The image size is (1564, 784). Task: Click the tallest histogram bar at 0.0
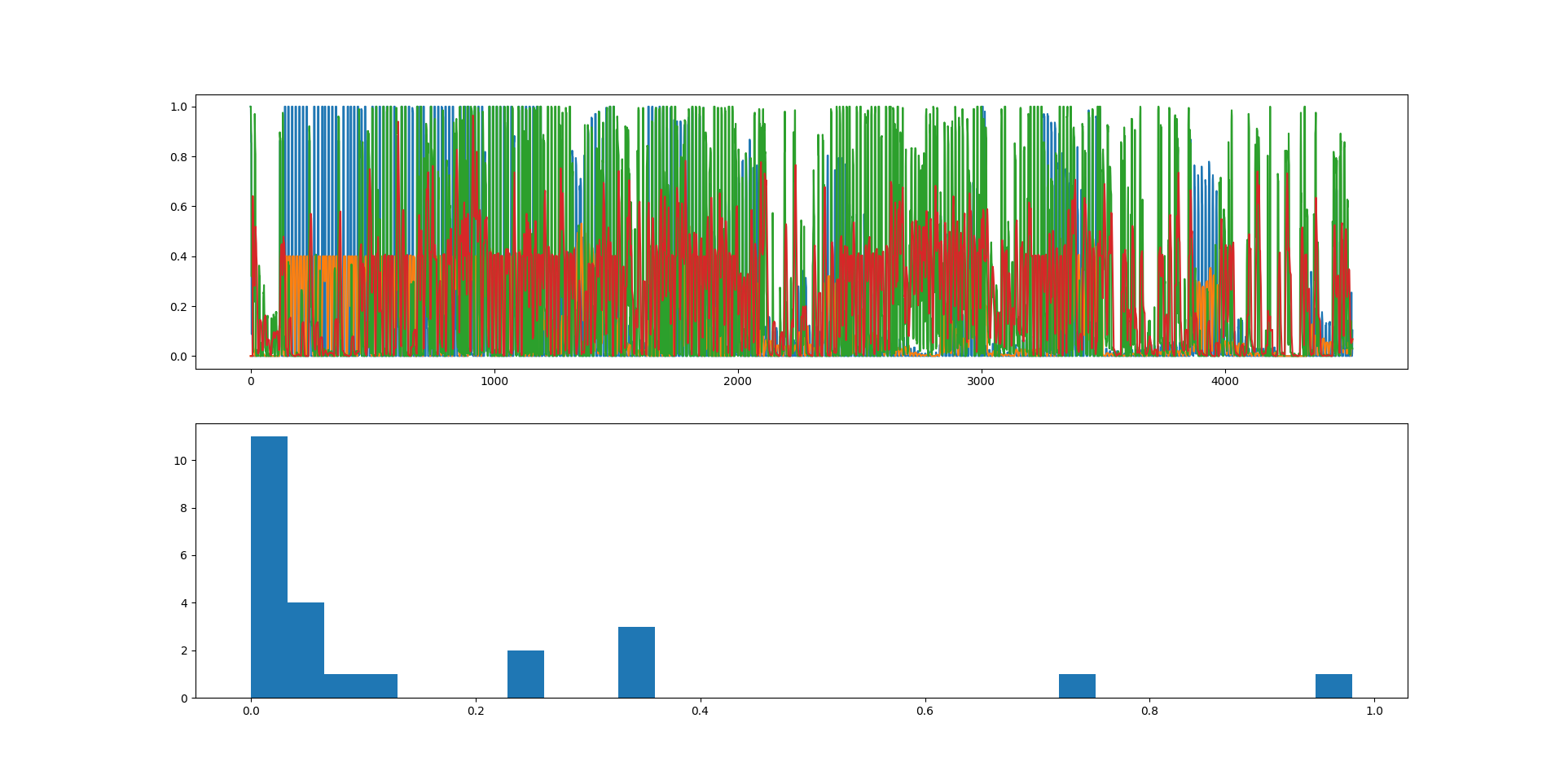tap(269, 567)
